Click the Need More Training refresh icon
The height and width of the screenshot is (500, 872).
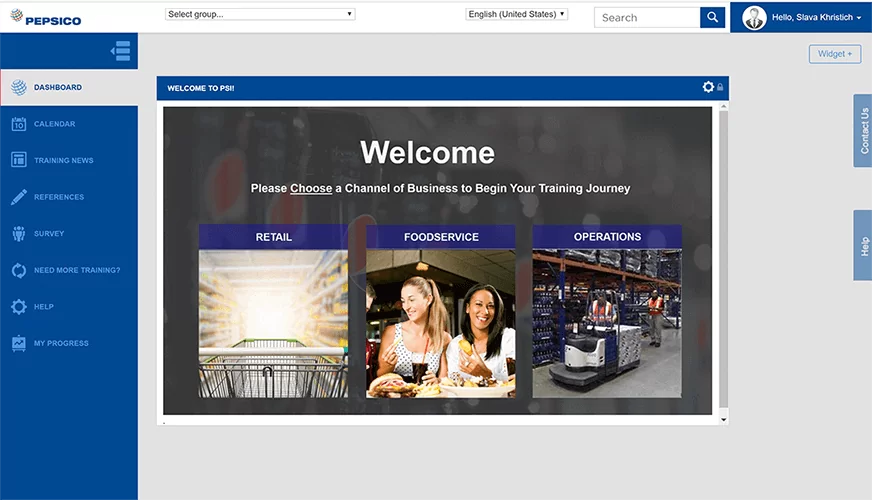(x=19, y=270)
